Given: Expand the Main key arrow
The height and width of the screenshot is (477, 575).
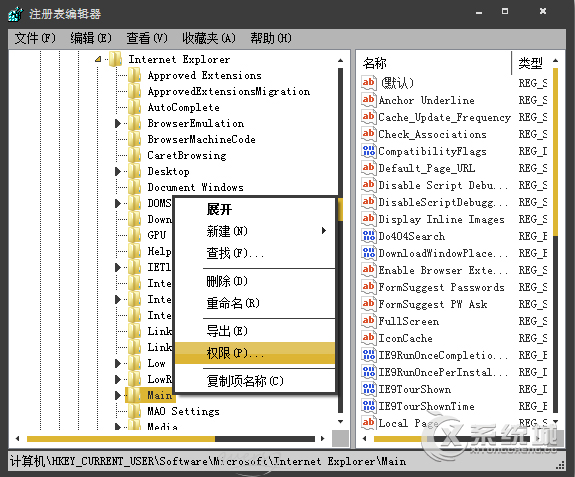Looking at the screenshot, I should point(118,395).
